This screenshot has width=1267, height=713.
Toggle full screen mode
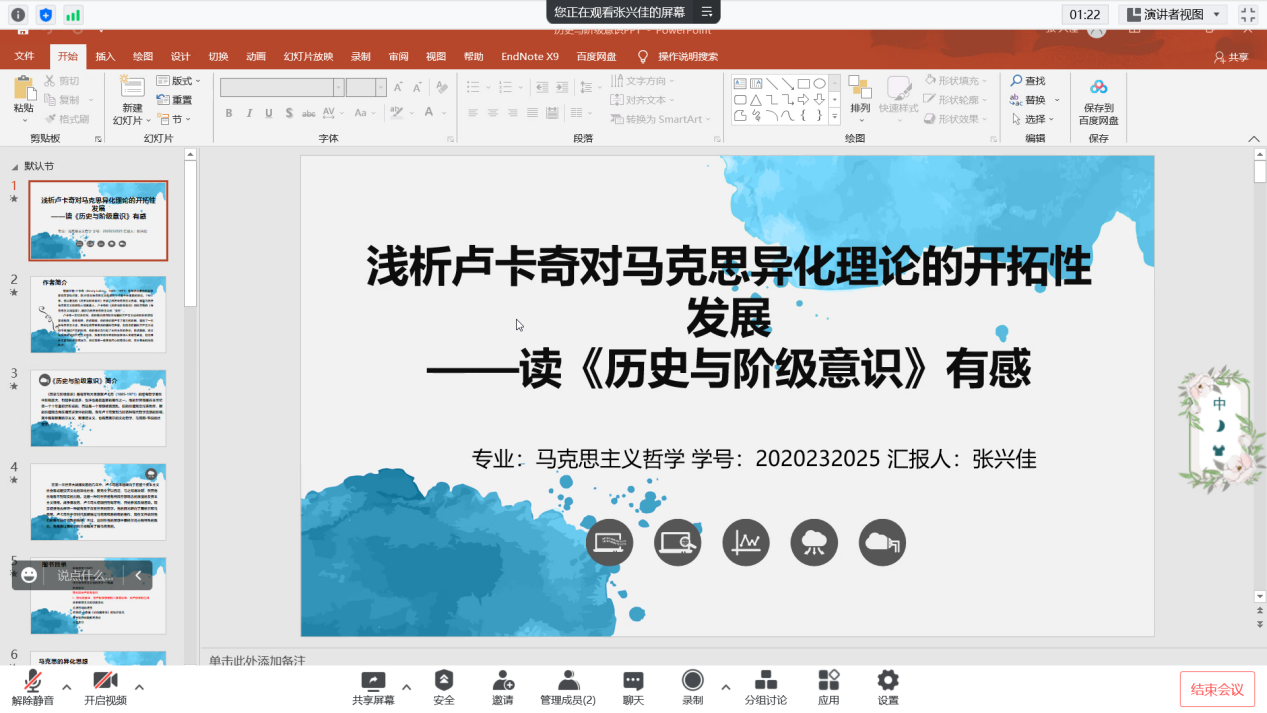pos(1248,14)
